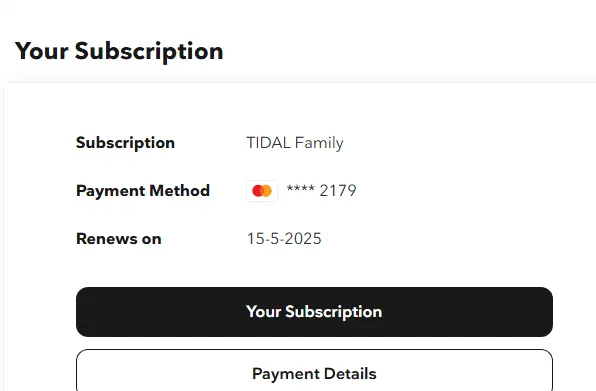Click the four asterisks masking the card

[300, 188]
